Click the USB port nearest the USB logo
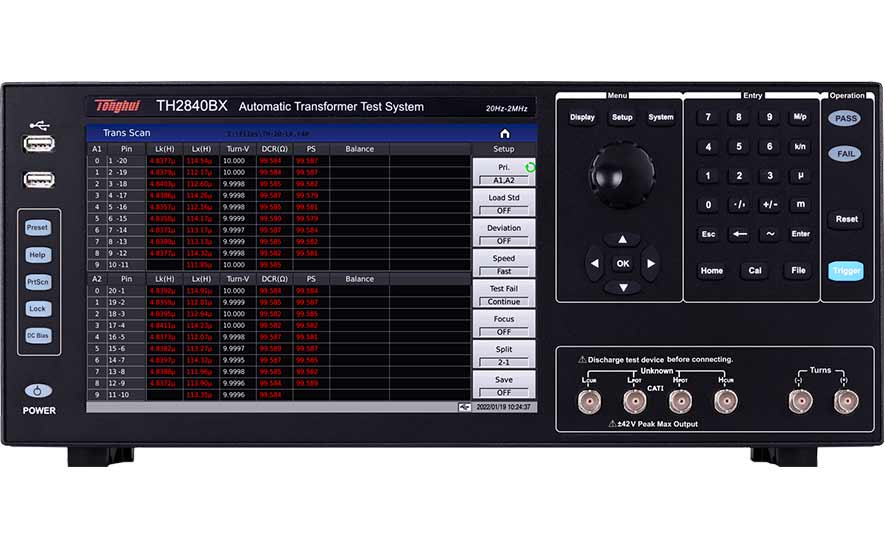Image resolution: width=885 pixels, height=548 pixels. 39,144
